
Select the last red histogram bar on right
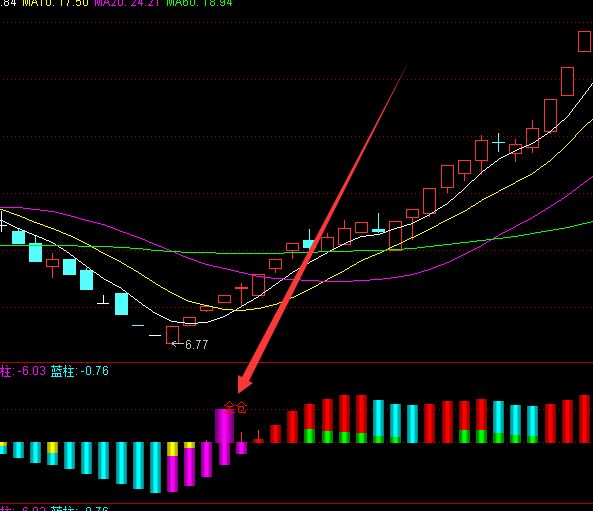tap(584, 419)
